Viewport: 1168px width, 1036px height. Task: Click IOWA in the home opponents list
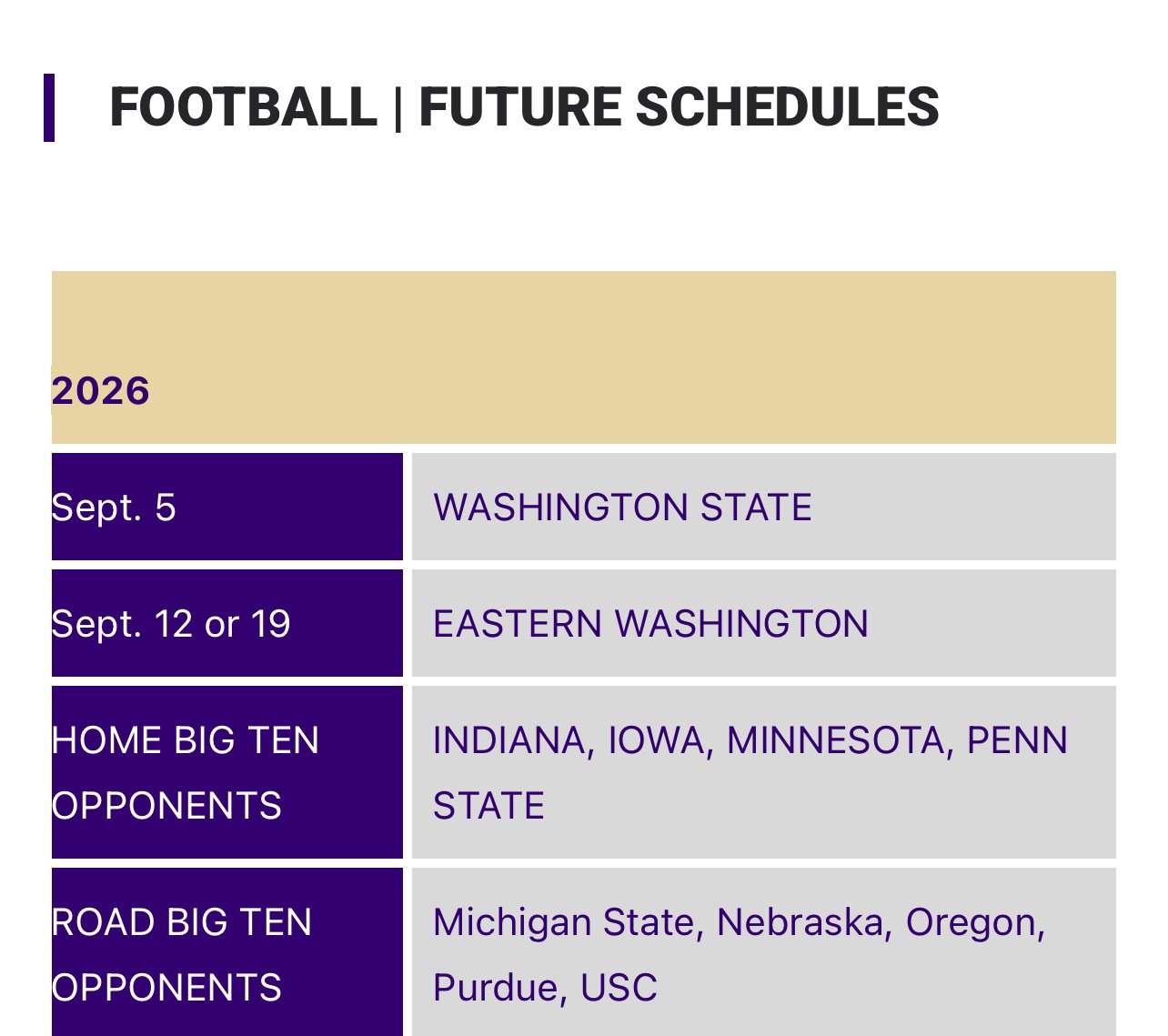click(656, 740)
